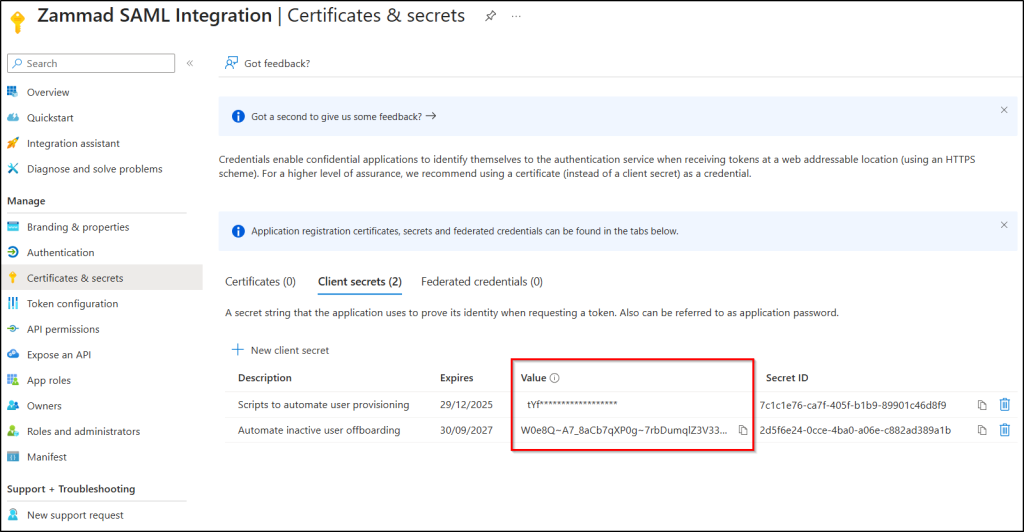Copy Secret ID of offboarding secret
This screenshot has width=1024, height=532.
[982, 430]
